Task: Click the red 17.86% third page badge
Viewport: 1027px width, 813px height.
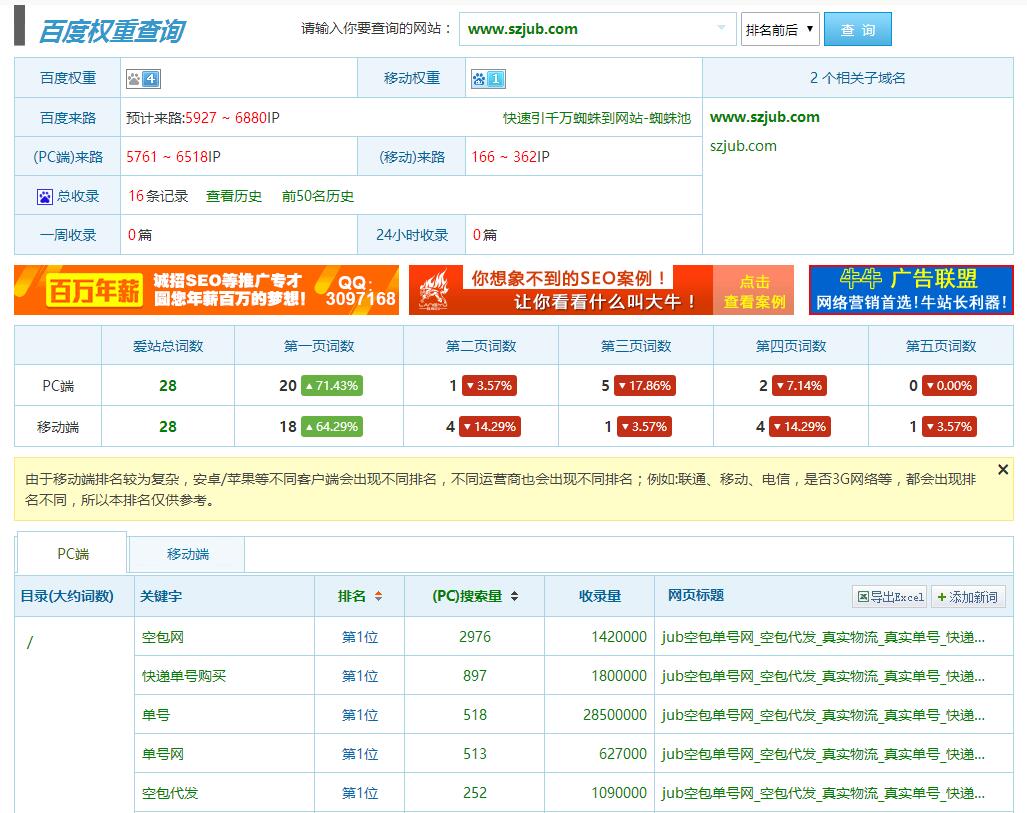Action: tap(644, 386)
